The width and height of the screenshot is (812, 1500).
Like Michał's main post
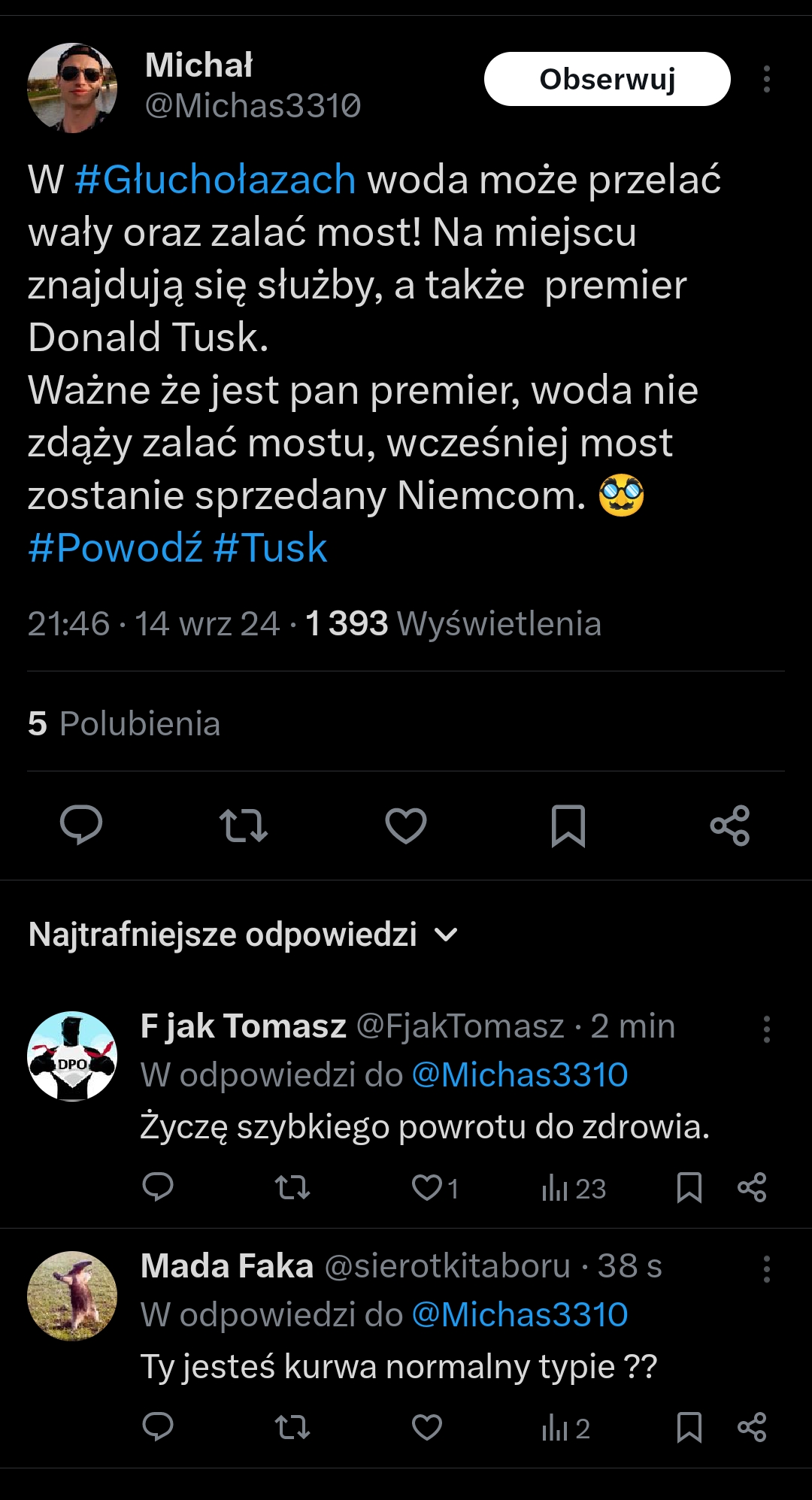point(406,825)
